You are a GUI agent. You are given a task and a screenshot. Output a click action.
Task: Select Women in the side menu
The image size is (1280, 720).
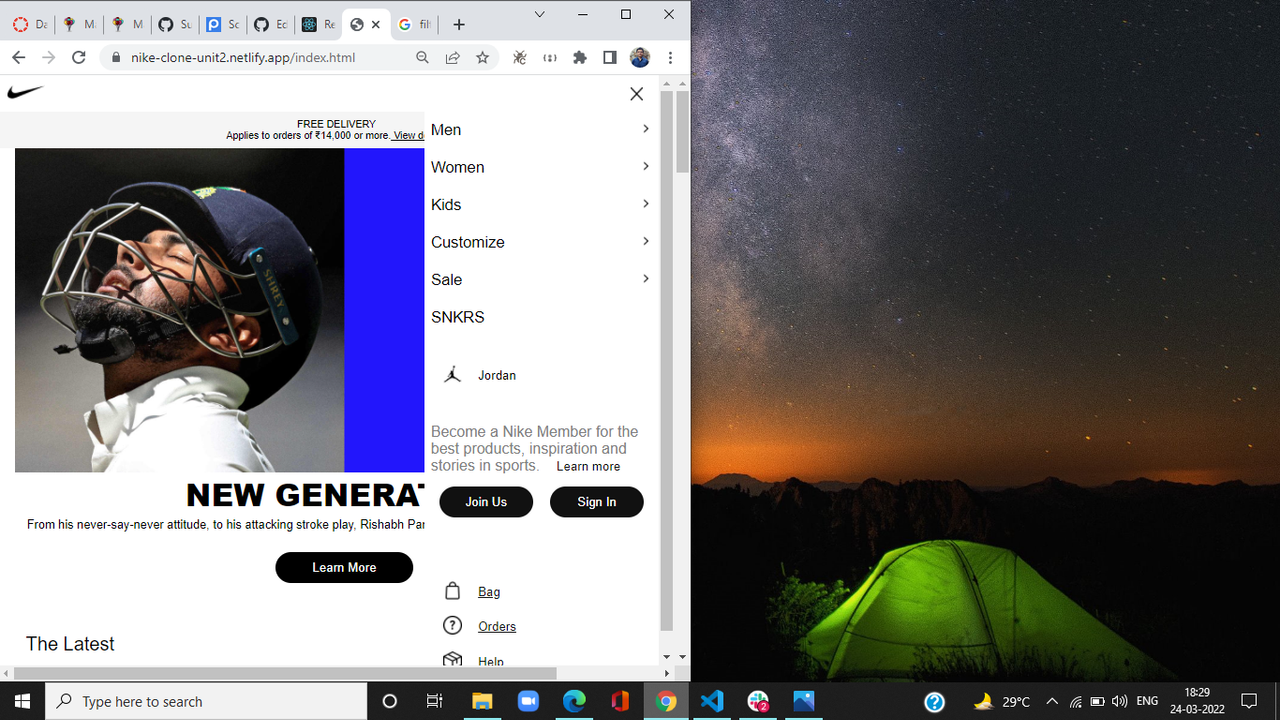458,167
